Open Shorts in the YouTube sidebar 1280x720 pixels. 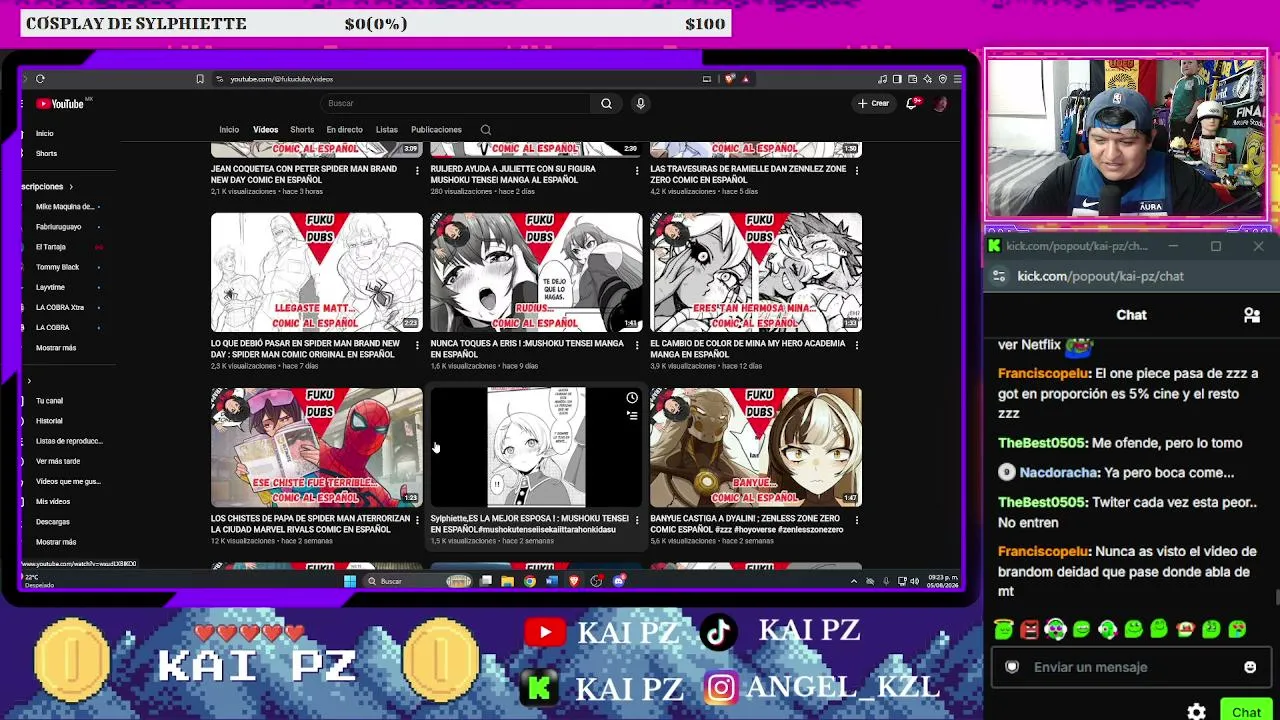[x=46, y=153]
